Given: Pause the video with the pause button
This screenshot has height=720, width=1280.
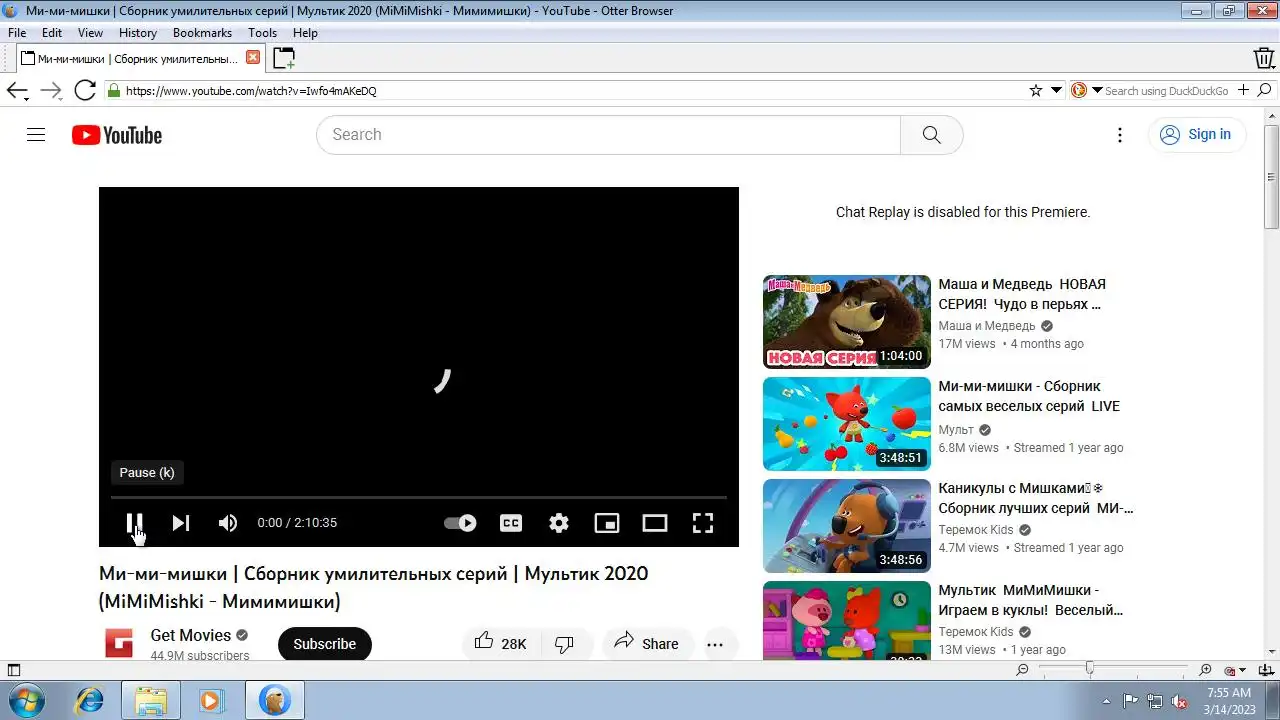Looking at the screenshot, I should click(x=134, y=522).
